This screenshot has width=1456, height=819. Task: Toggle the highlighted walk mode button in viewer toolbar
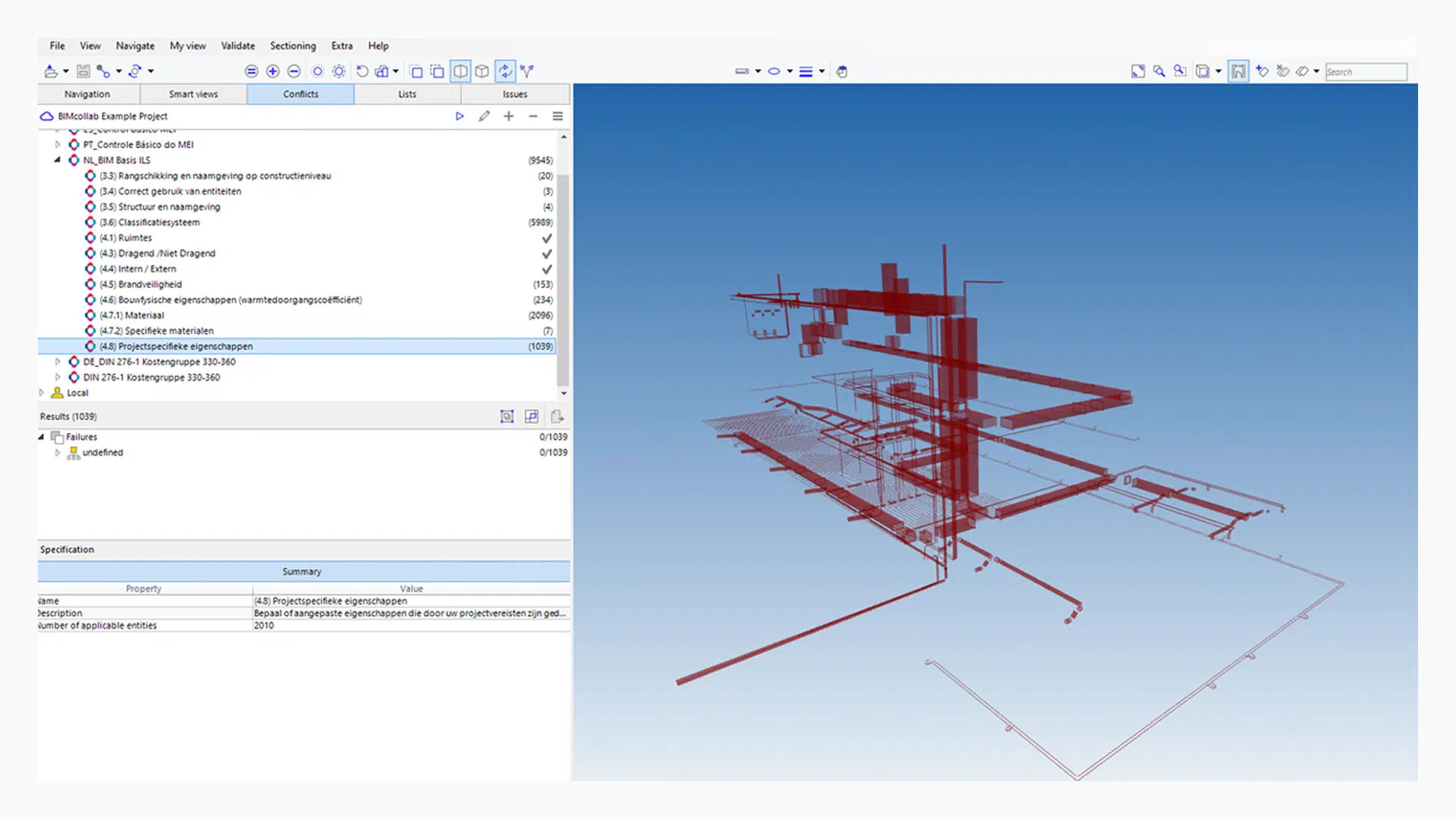point(1238,71)
